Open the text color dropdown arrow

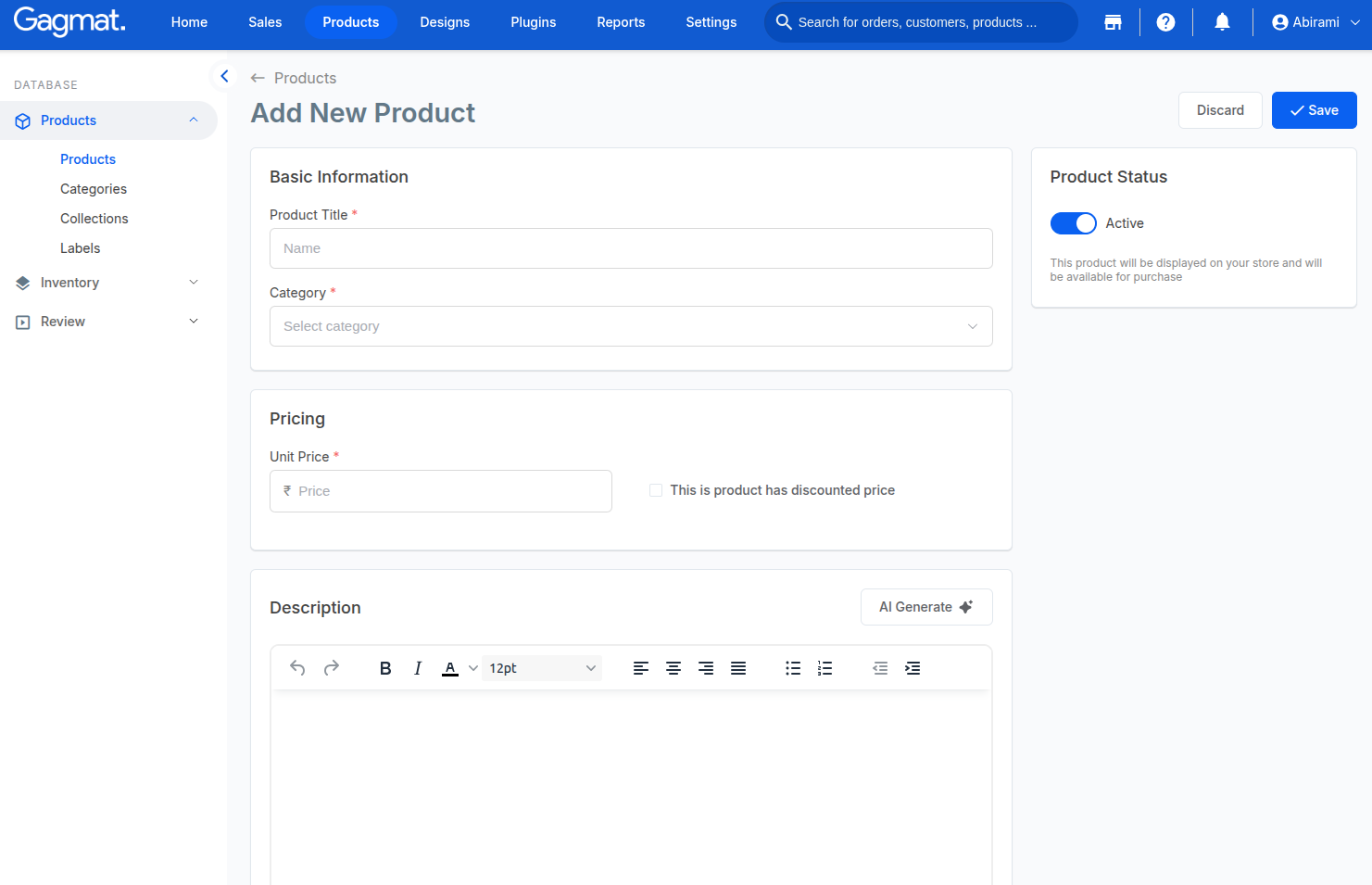pos(473,668)
